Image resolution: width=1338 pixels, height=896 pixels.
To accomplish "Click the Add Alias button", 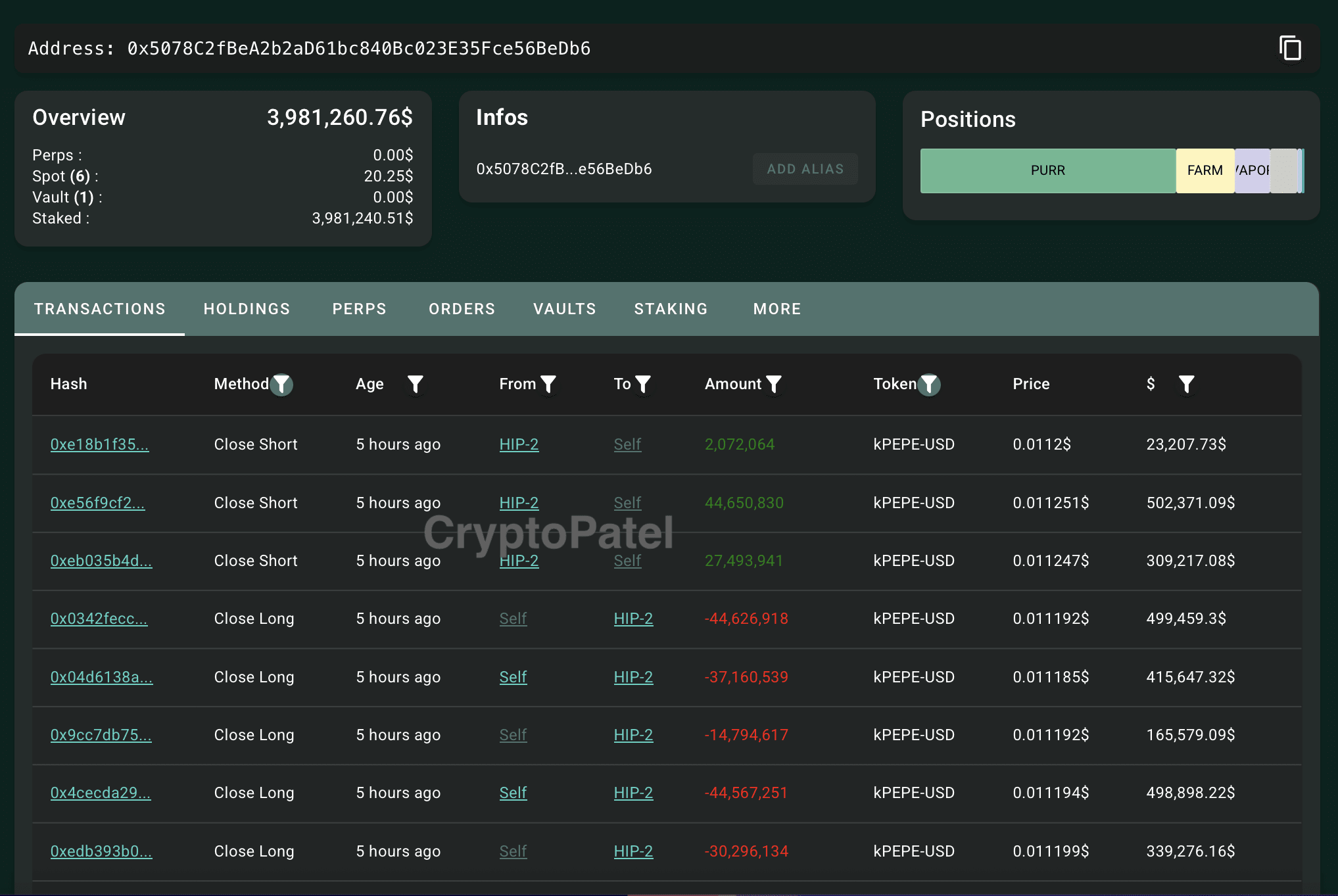I will [x=805, y=169].
